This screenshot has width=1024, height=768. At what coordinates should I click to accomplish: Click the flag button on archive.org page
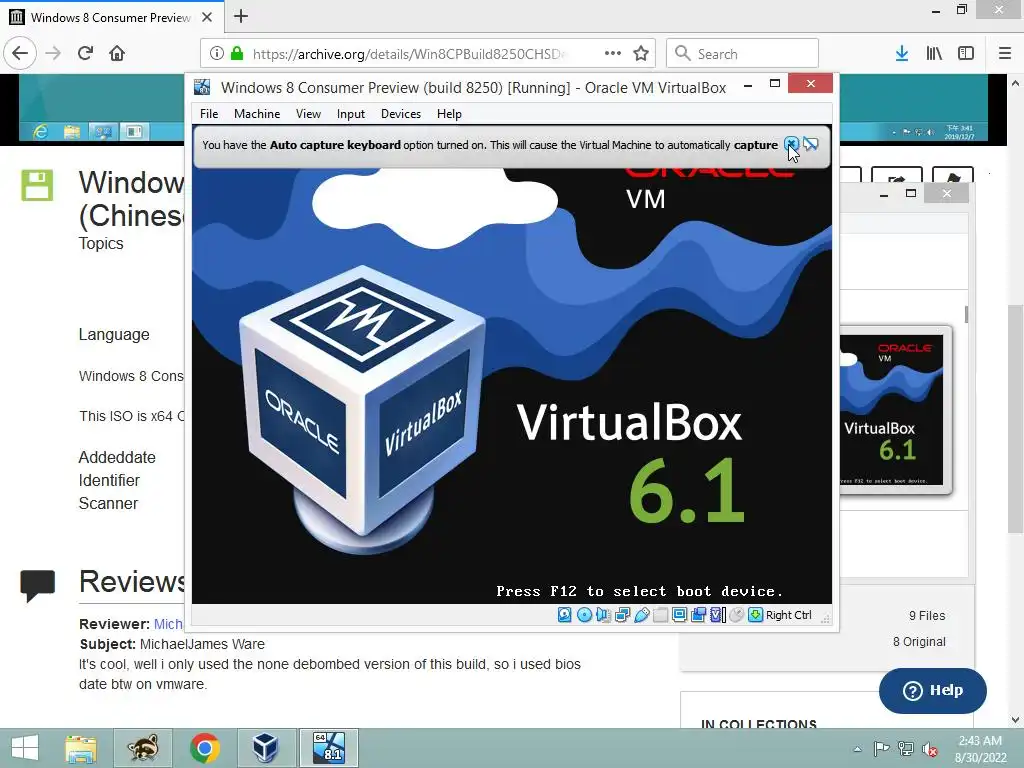point(953,175)
